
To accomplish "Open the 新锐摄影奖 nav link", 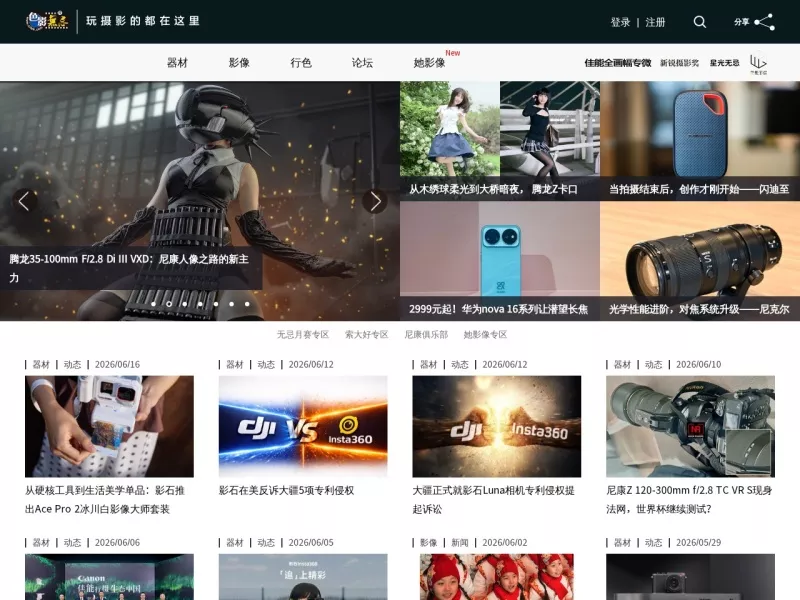I will [x=680, y=63].
